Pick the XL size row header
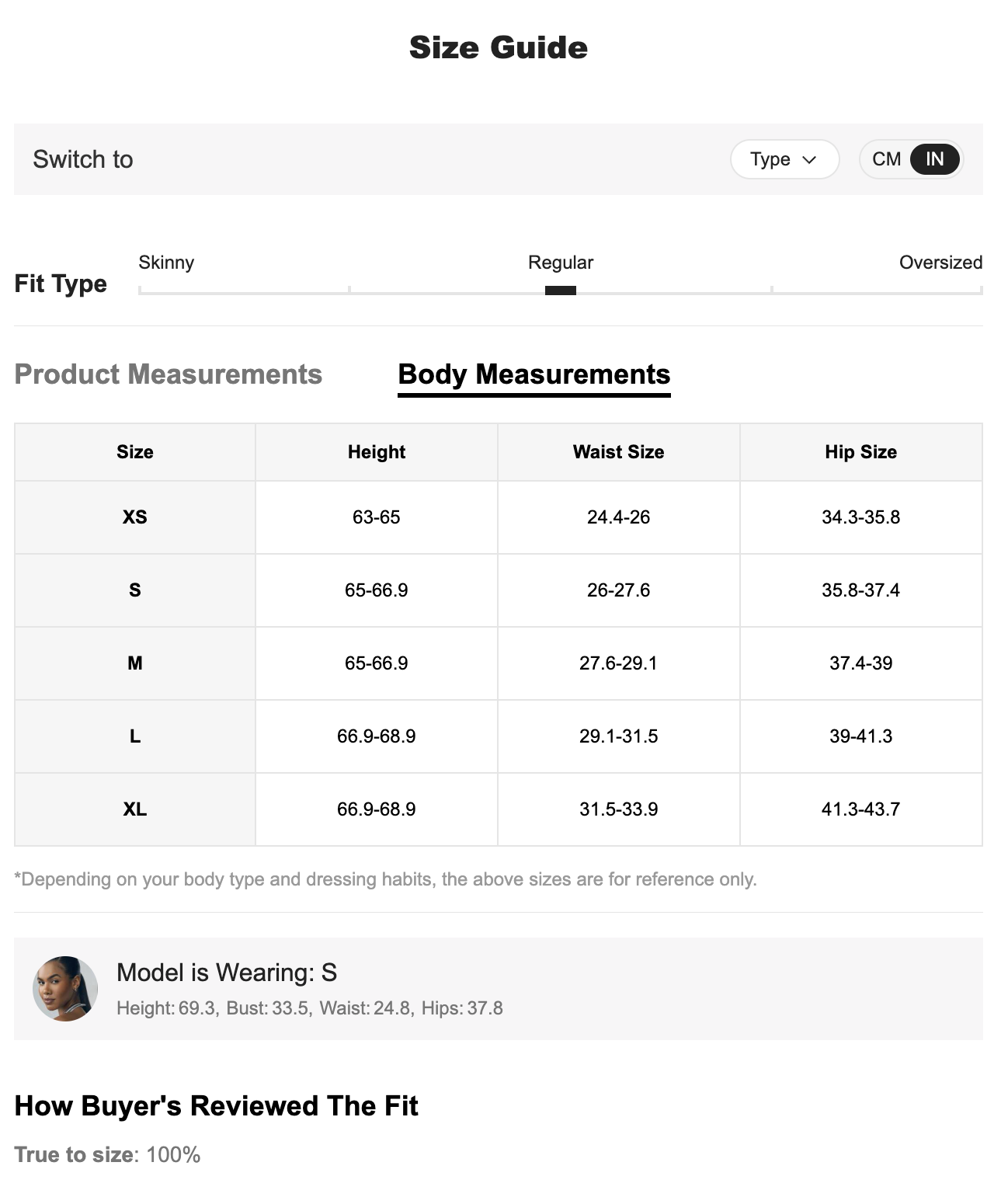 135,809
